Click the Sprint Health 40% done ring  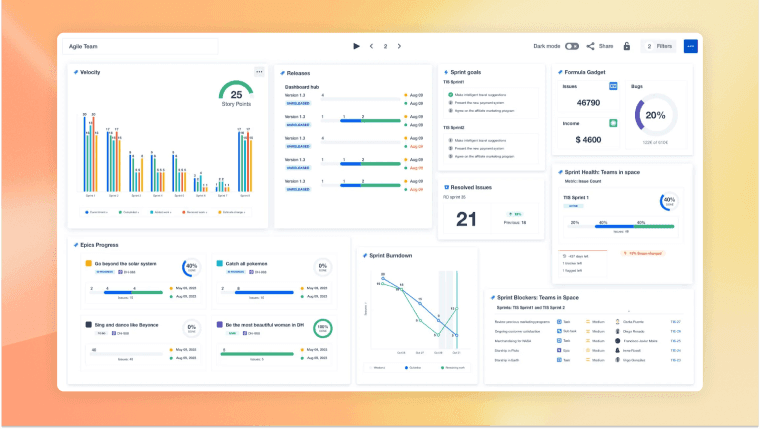(669, 201)
